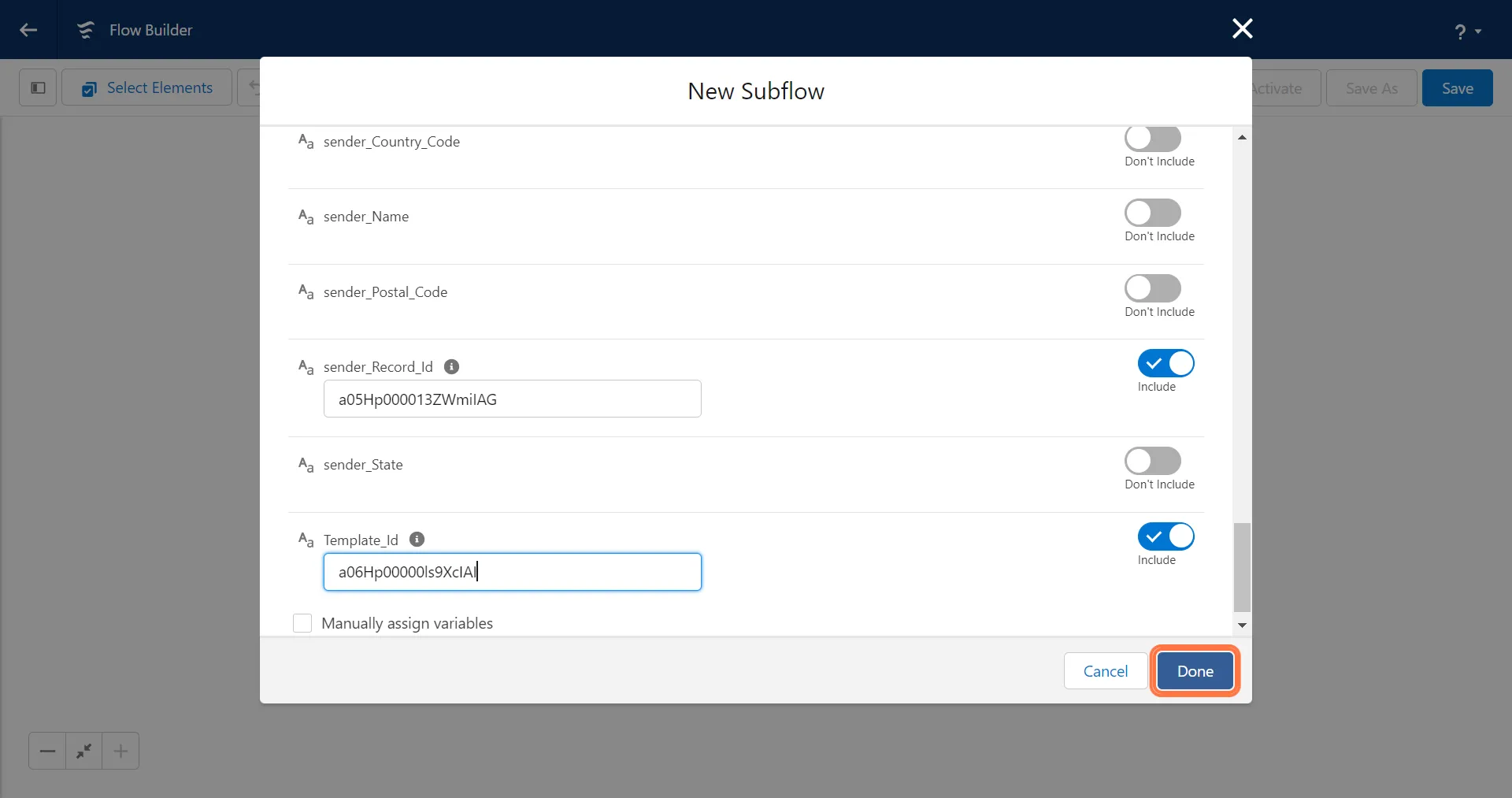Close the New Subflow dialog with X
1512x798 pixels.
pyautogui.click(x=1242, y=29)
